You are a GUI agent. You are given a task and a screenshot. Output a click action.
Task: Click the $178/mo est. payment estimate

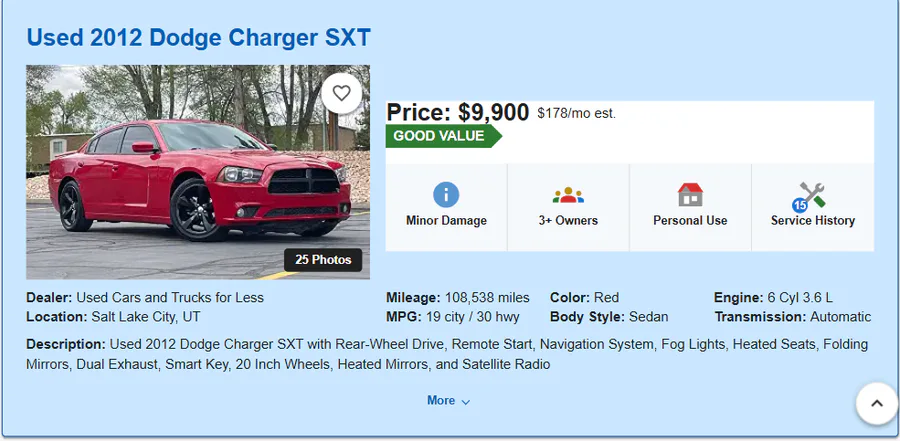[576, 114]
